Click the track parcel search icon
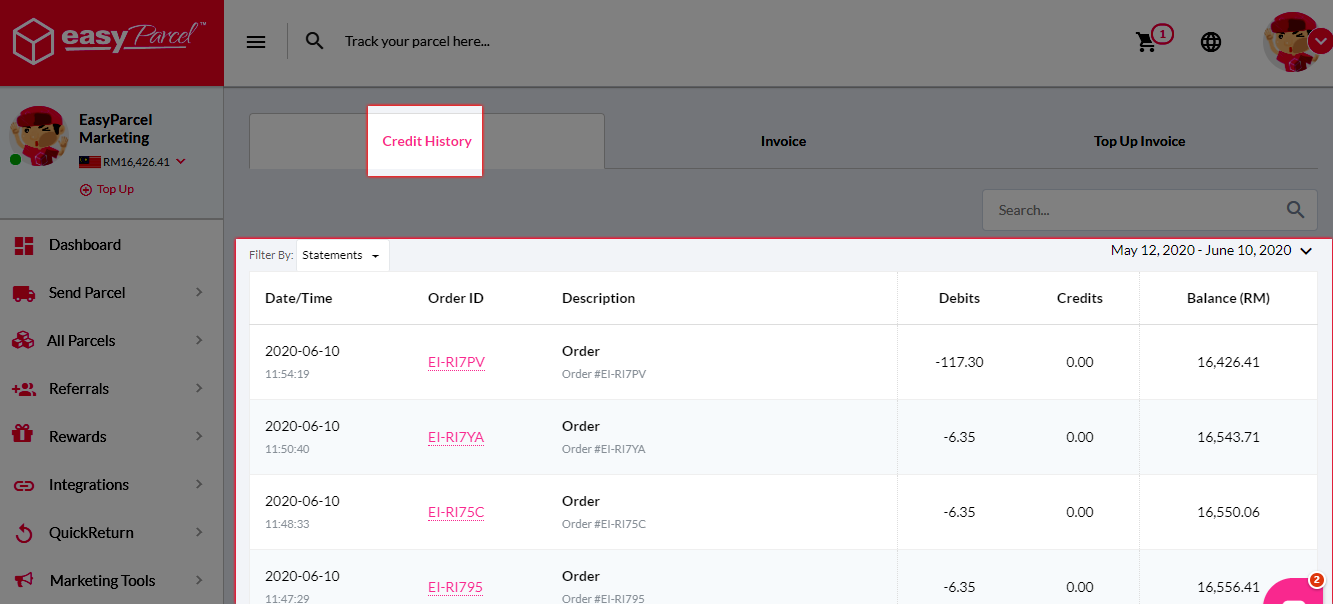1333x604 pixels. coord(315,41)
